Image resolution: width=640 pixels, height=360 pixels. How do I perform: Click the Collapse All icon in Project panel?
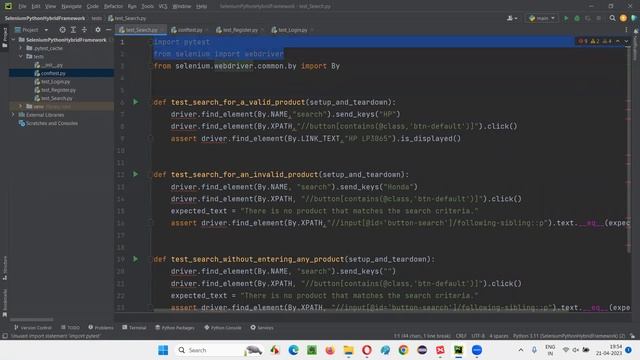coord(84,30)
